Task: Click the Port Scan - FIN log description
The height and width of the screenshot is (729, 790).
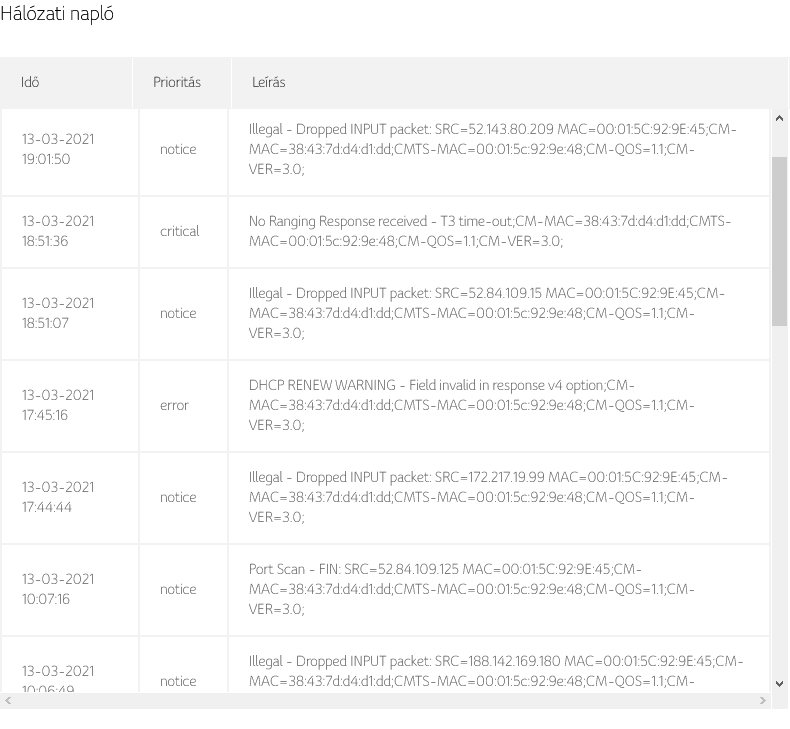Action: (472, 589)
